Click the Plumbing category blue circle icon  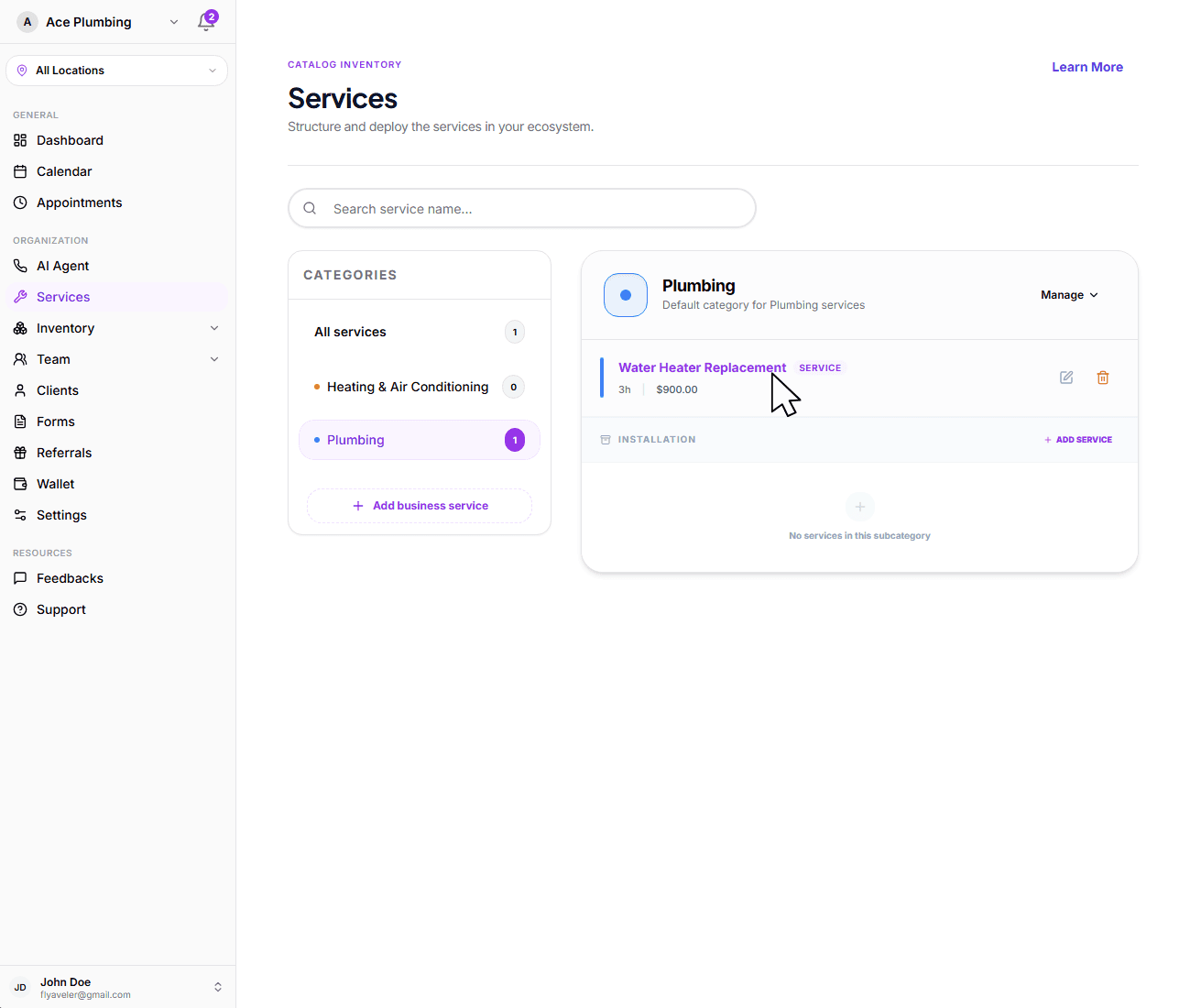[x=626, y=294]
